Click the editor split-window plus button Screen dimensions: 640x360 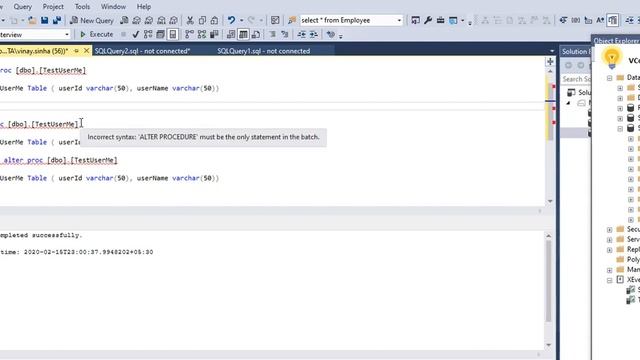click(x=550, y=62)
